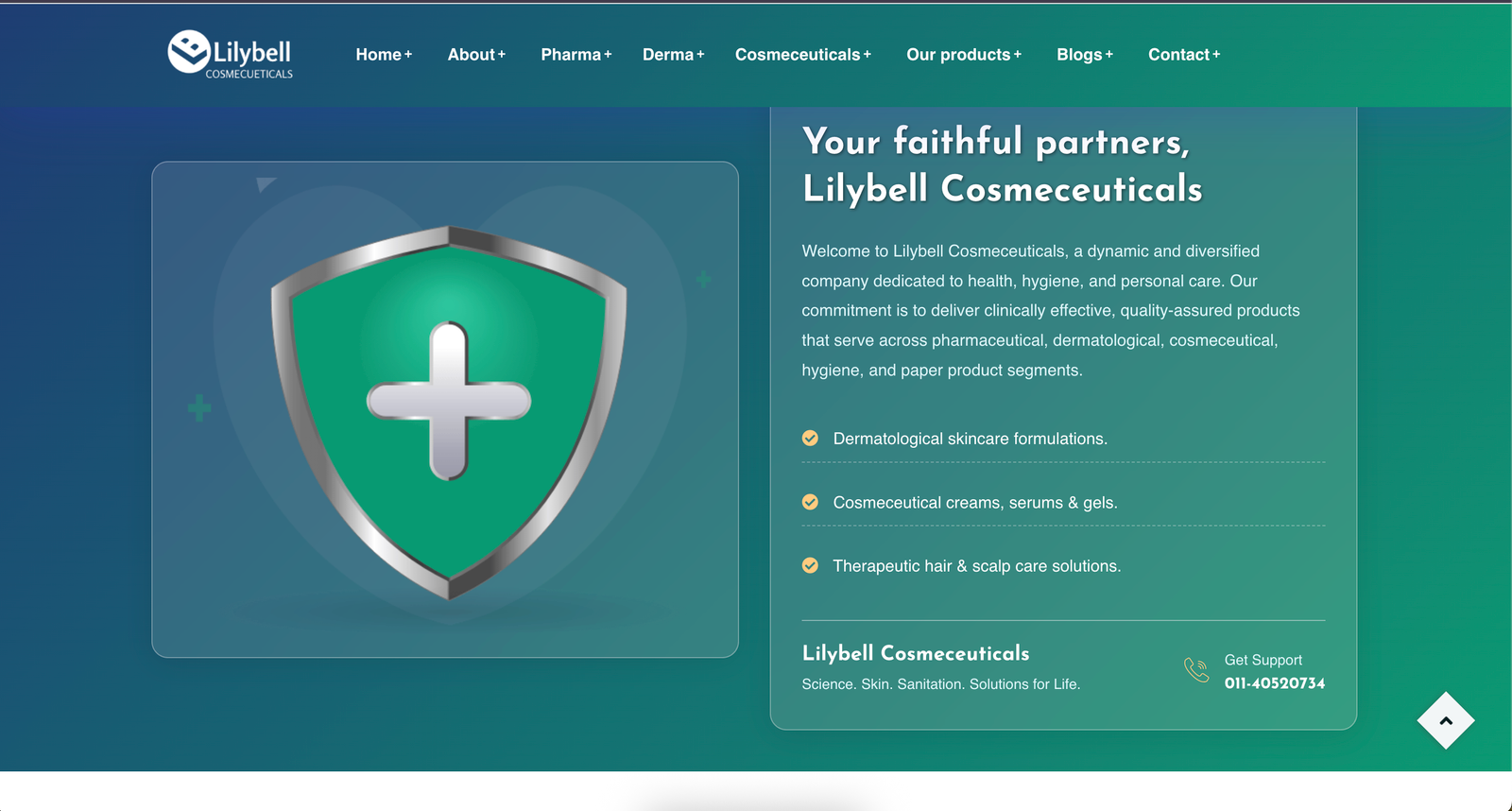Click the phone number 011-40520734
Screen dimensions: 1512x811
click(1275, 683)
